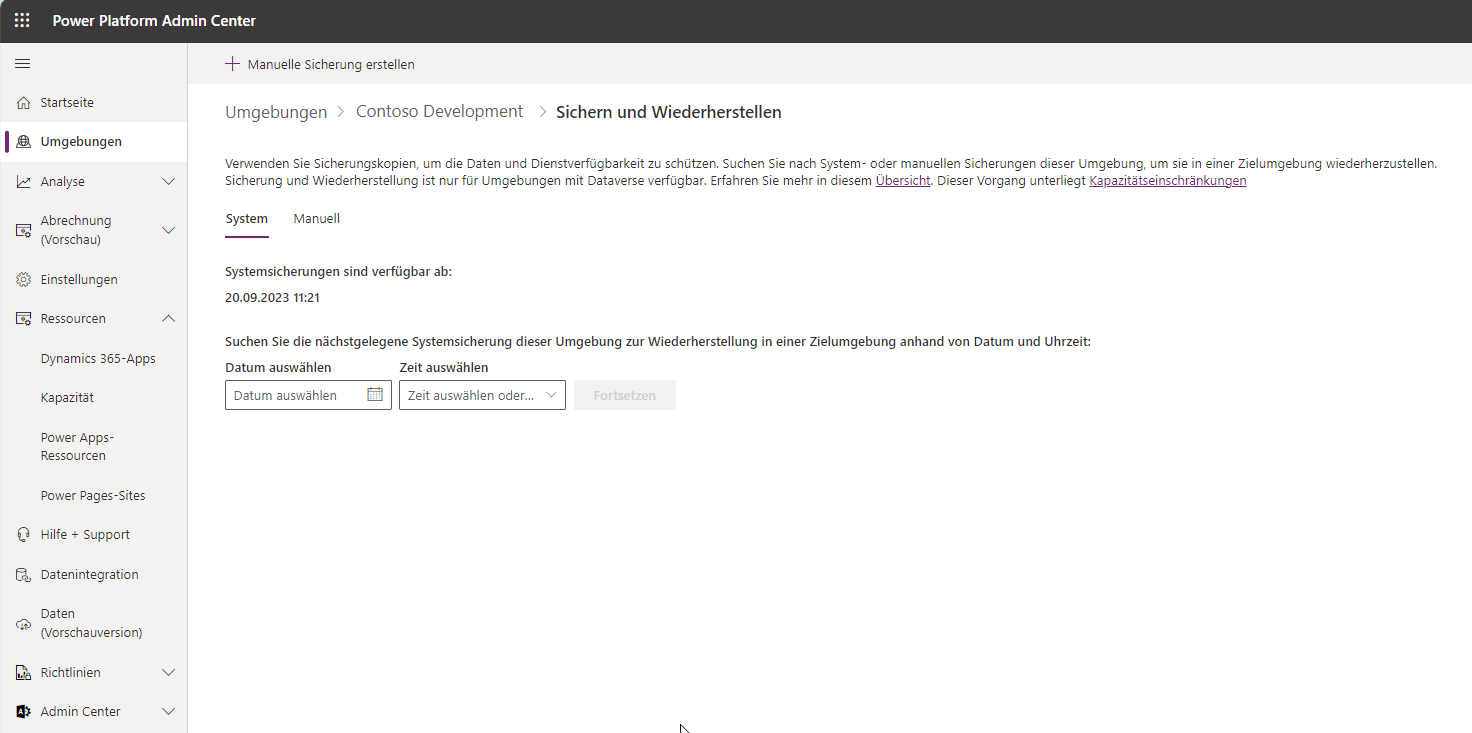Click the Umgebungen globe icon
Viewport: 1472px width, 733px height.
[24, 142]
